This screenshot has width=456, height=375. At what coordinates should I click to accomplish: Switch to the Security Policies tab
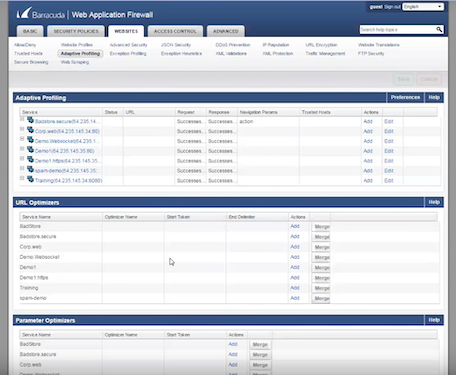(x=76, y=31)
